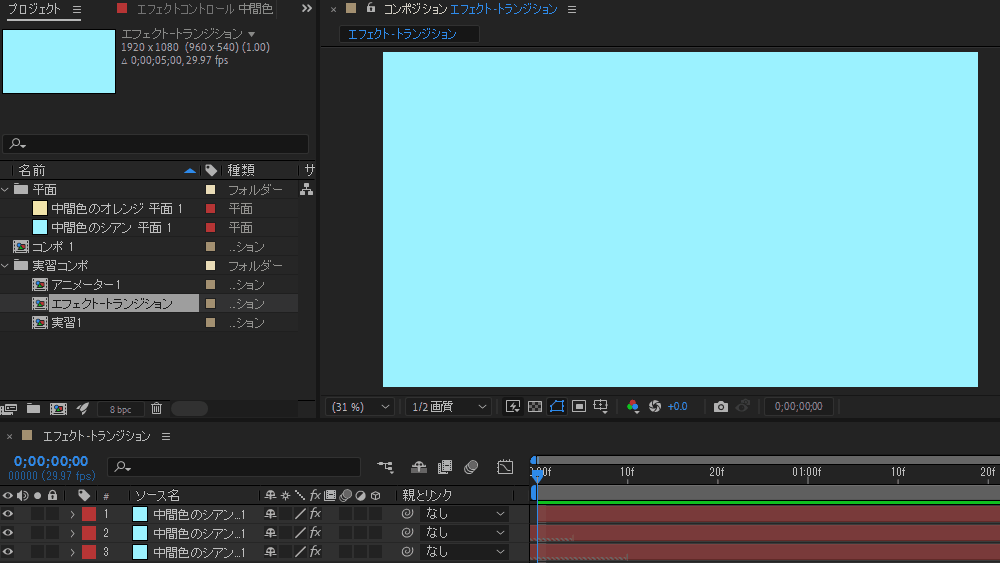Open layer 1 parent dropdown なし
The width and height of the screenshot is (1000, 563).
click(464, 514)
